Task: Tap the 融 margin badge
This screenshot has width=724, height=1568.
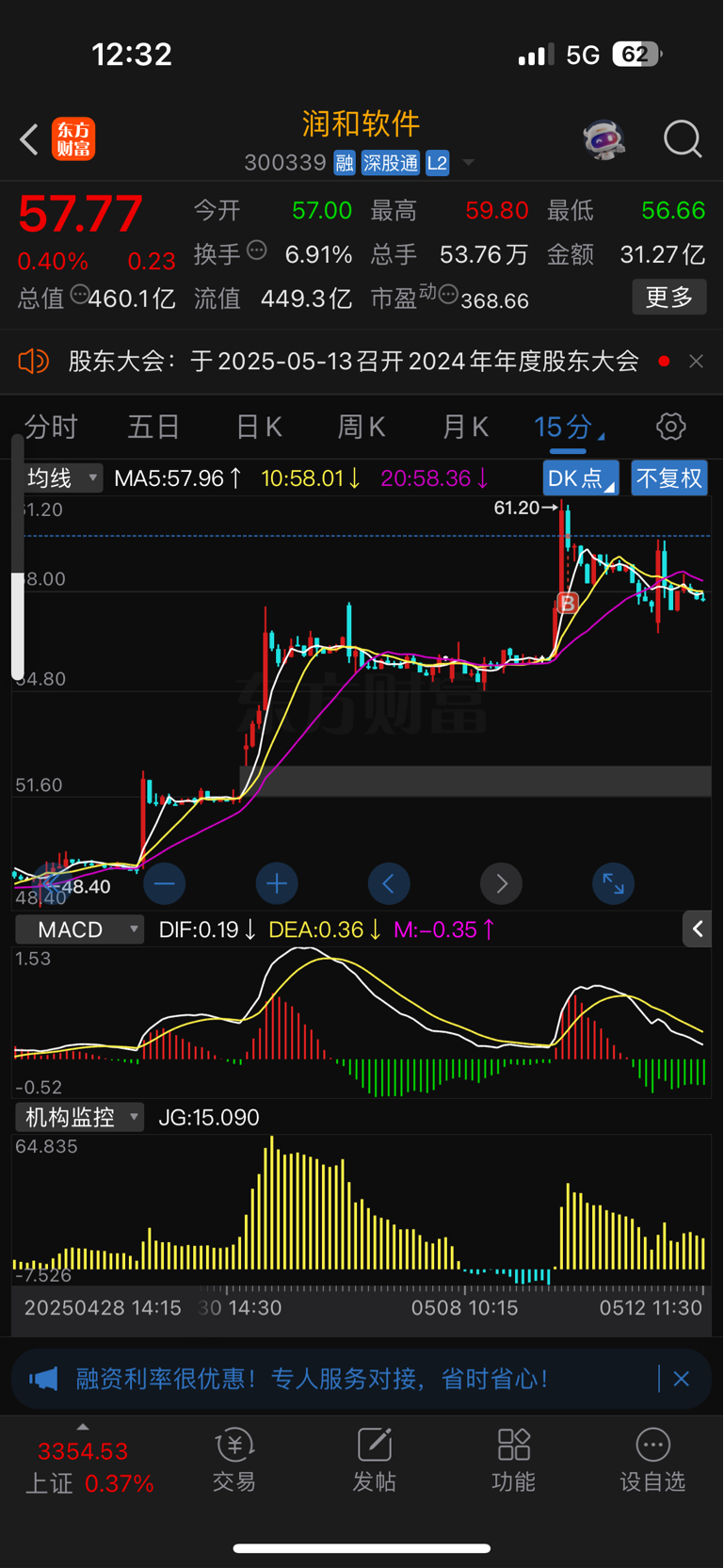Action: click(345, 163)
